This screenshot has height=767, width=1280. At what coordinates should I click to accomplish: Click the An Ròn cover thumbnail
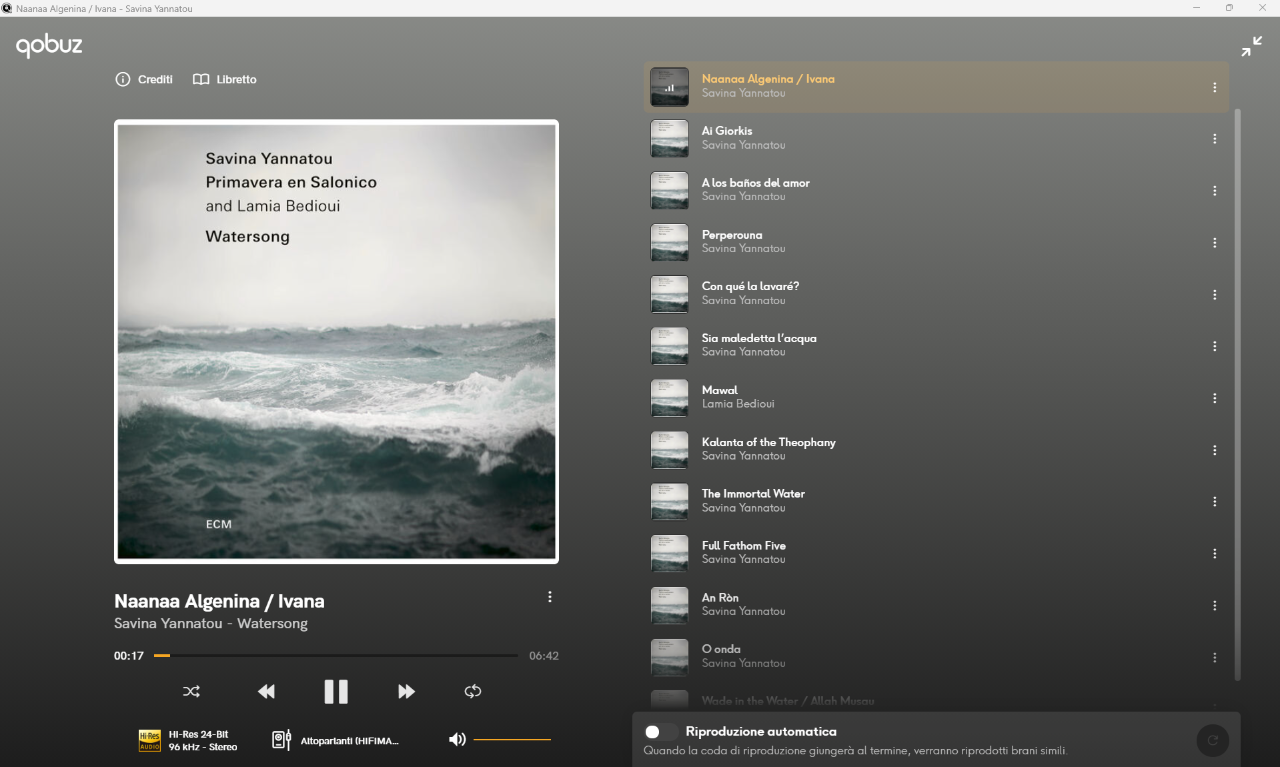click(670, 606)
